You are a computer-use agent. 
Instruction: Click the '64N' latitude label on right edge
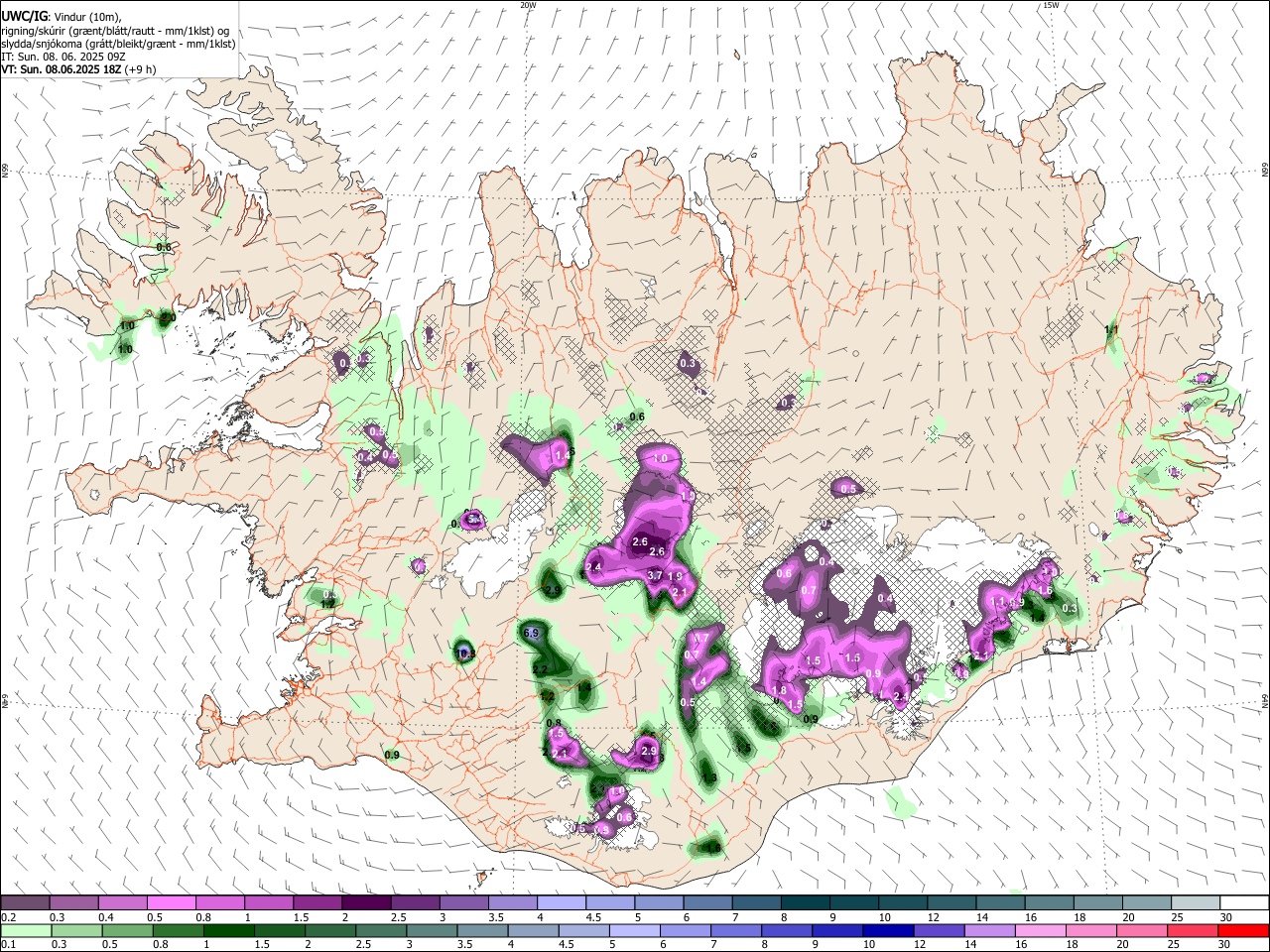[x=1265, y=700]
